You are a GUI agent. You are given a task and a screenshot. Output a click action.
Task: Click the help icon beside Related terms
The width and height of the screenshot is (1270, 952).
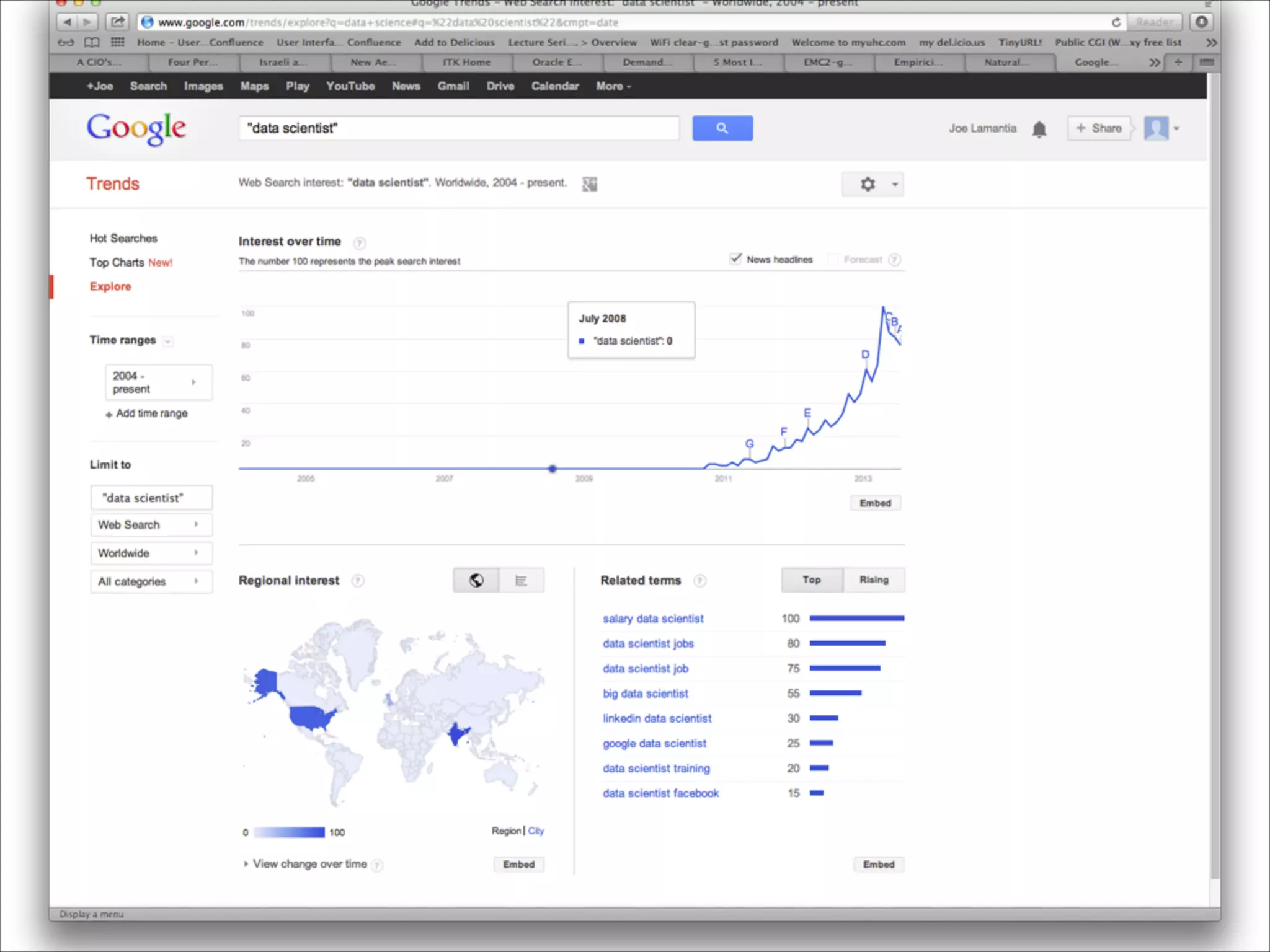pyautogui.click(x=699, y=581)
